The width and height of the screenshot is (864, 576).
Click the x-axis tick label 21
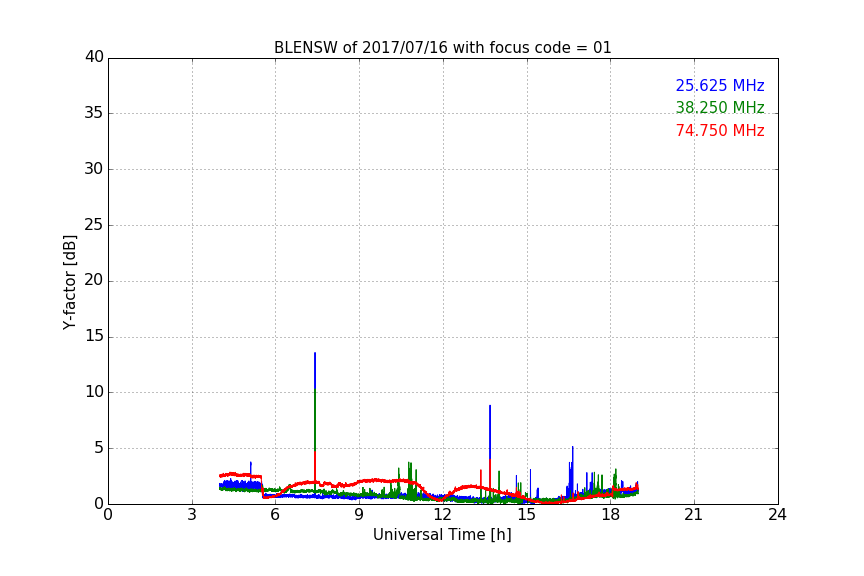click(x=694, y=515)
